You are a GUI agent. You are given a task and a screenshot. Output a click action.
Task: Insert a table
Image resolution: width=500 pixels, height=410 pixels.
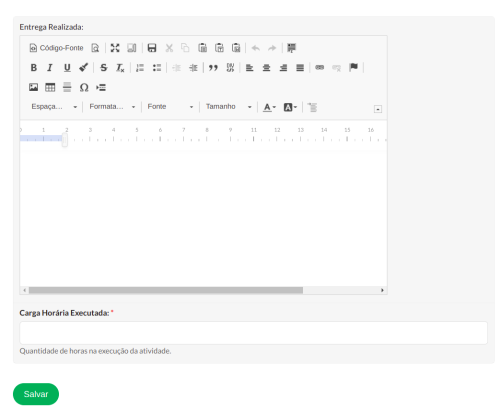pos(50,87)
